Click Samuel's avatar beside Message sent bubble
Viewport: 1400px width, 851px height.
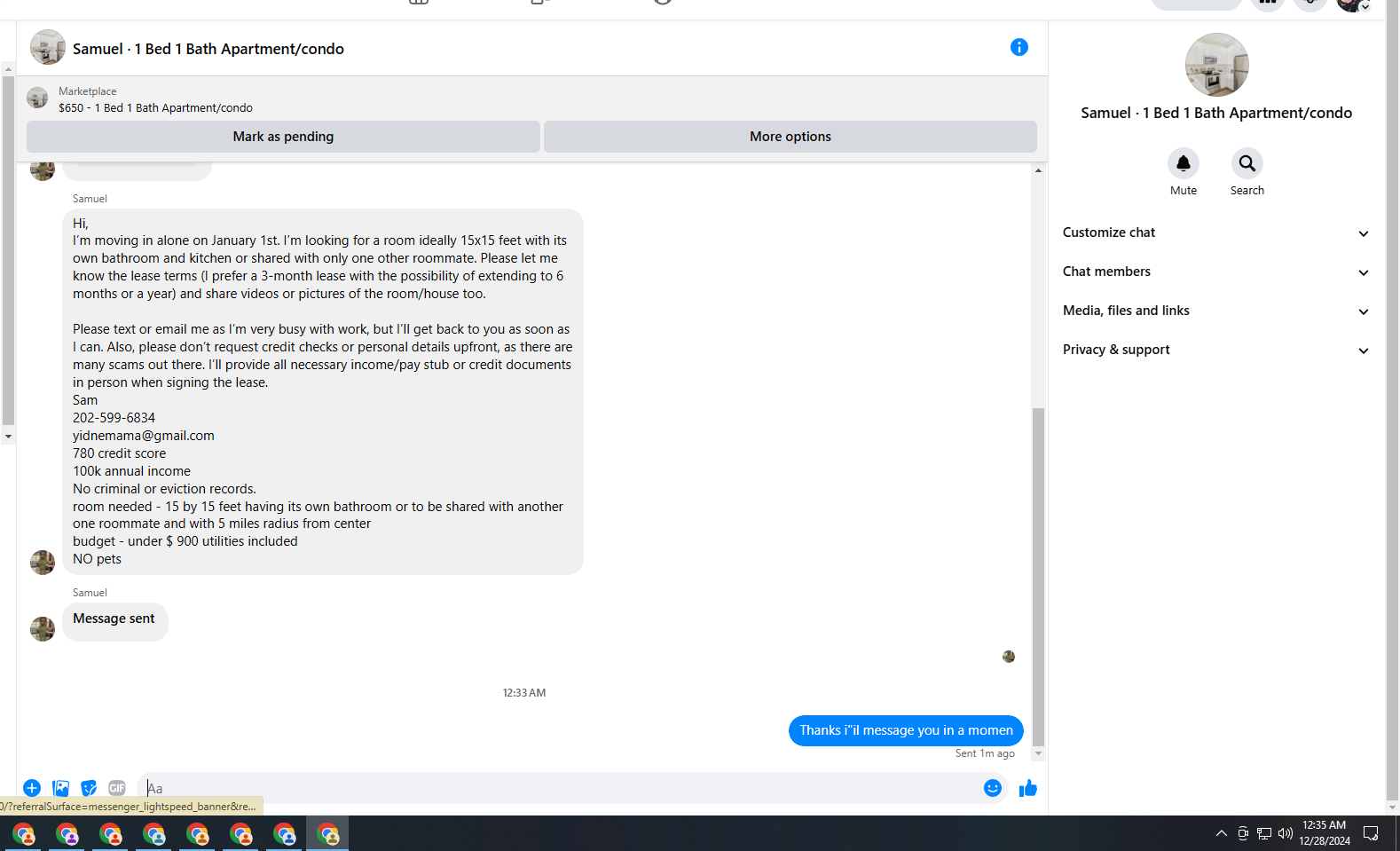coord(43,629)
